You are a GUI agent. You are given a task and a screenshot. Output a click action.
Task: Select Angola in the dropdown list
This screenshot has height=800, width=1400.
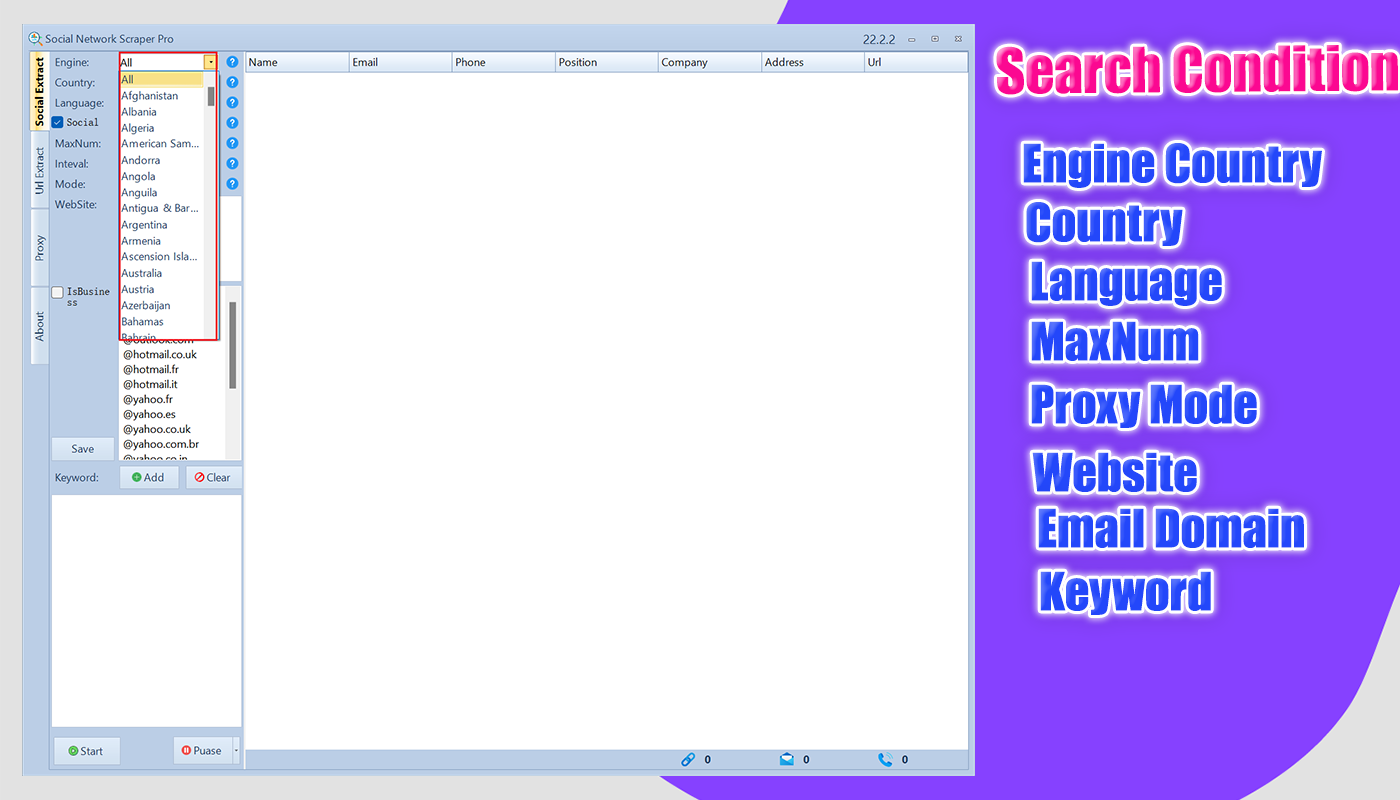(161, 176)
